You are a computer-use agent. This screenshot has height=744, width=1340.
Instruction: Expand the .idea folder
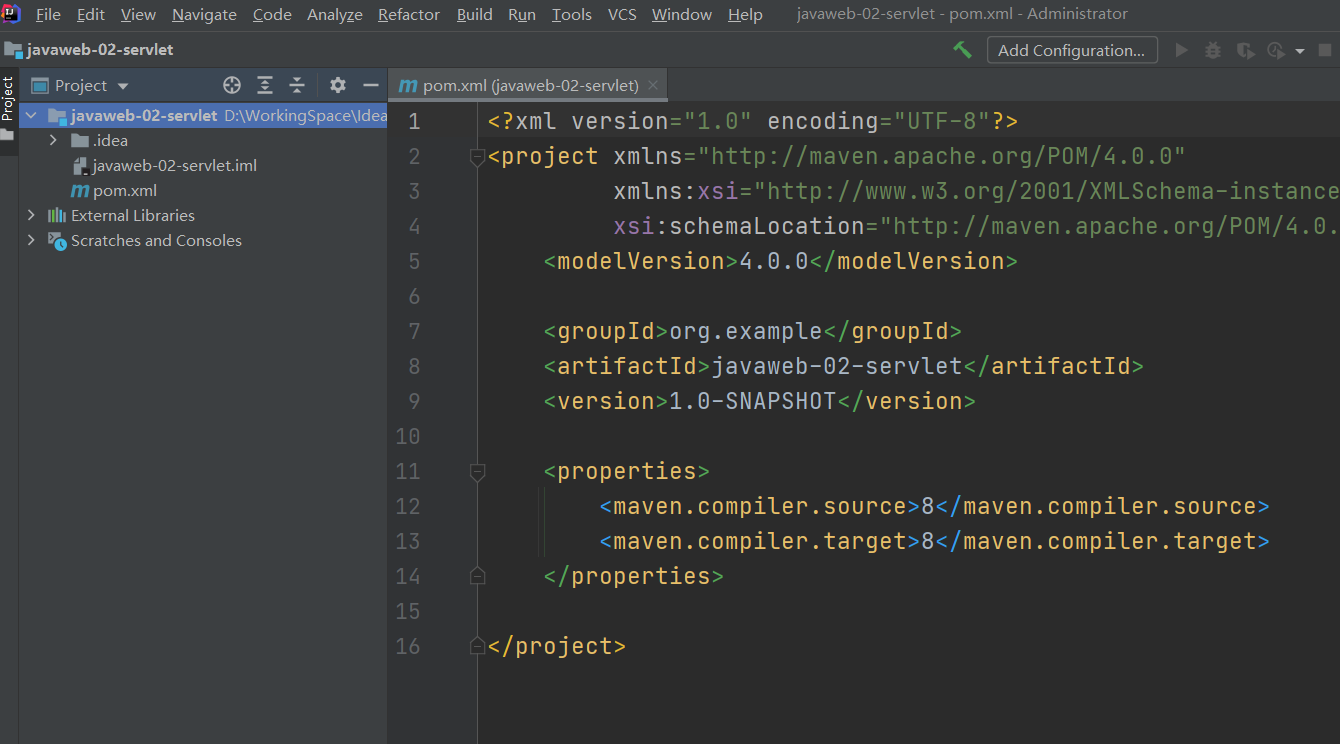[x=53, y=140]
